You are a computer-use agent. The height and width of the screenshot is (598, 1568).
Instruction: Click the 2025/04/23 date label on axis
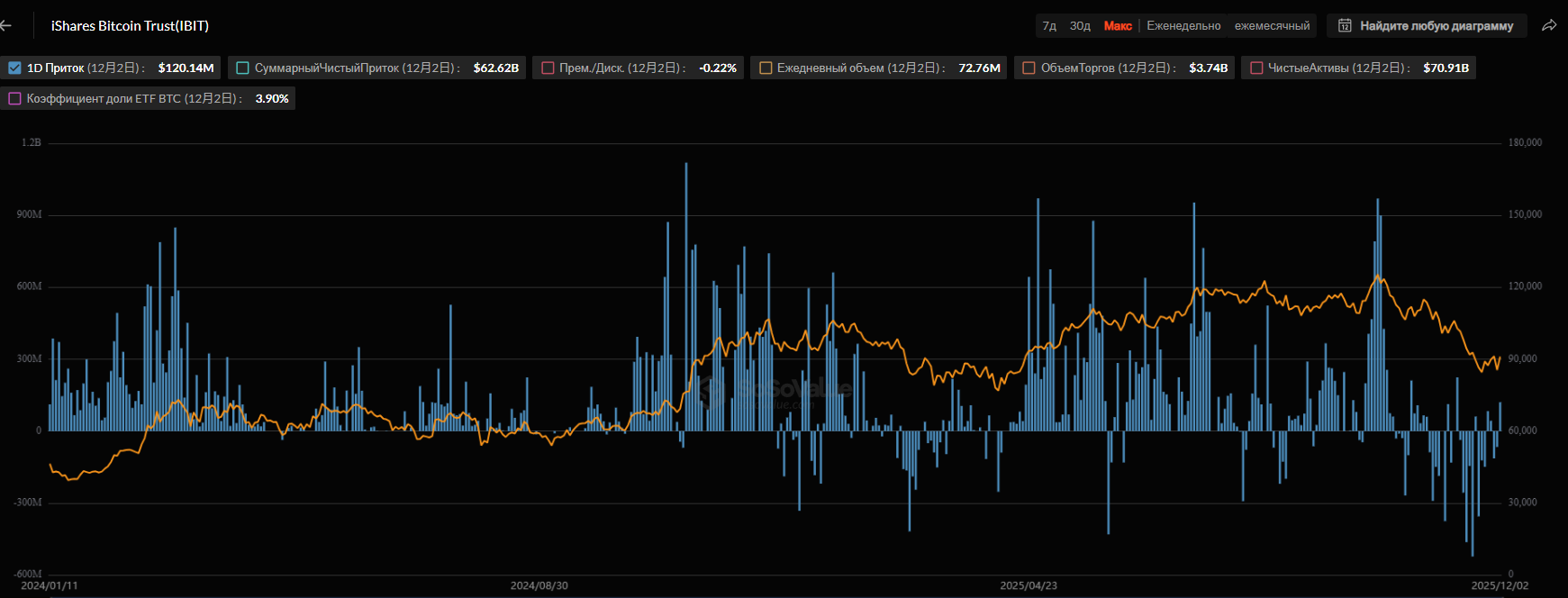point(1028,585)
